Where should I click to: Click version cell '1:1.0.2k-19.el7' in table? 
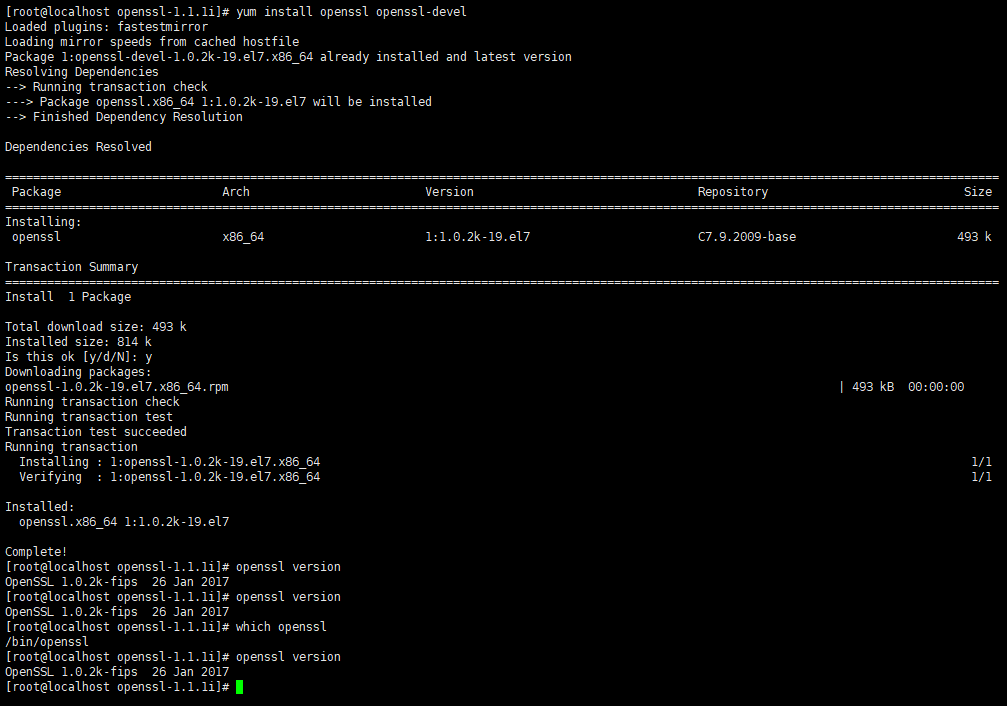coord(478,236)
